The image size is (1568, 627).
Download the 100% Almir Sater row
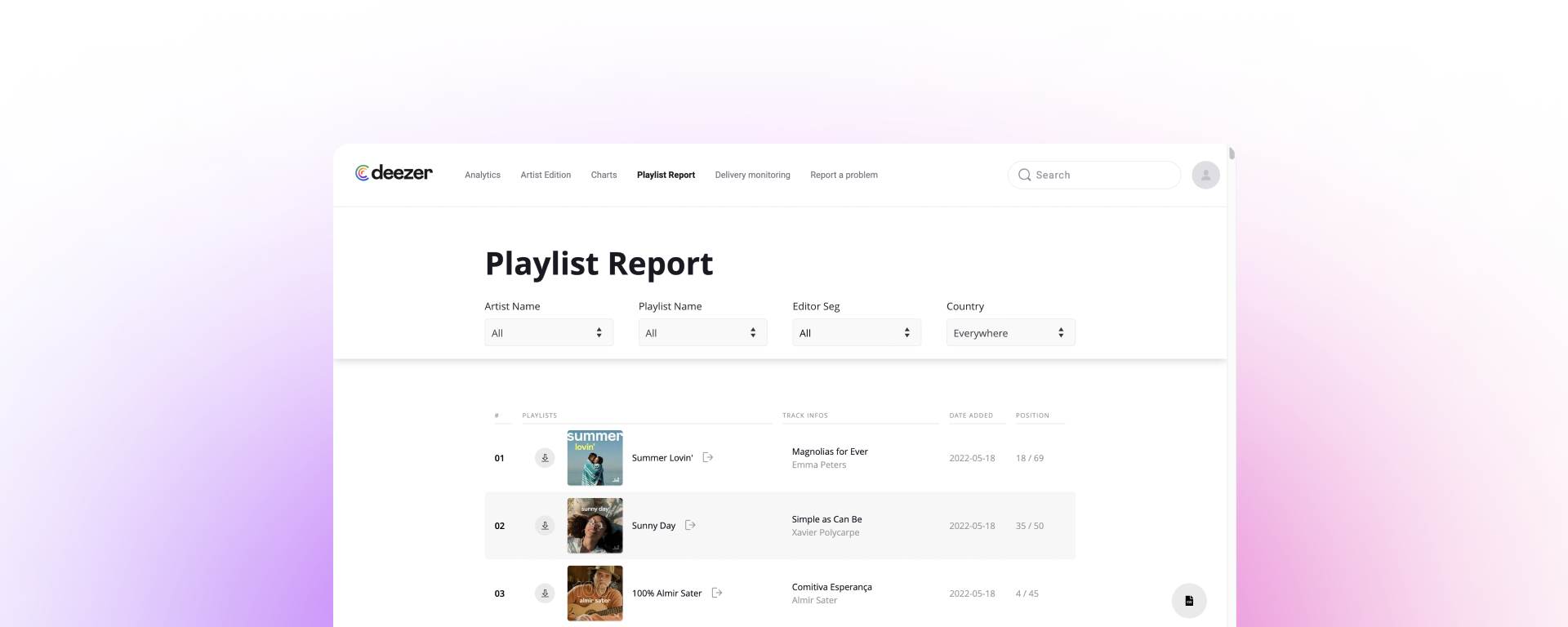(x=545, y=594)
